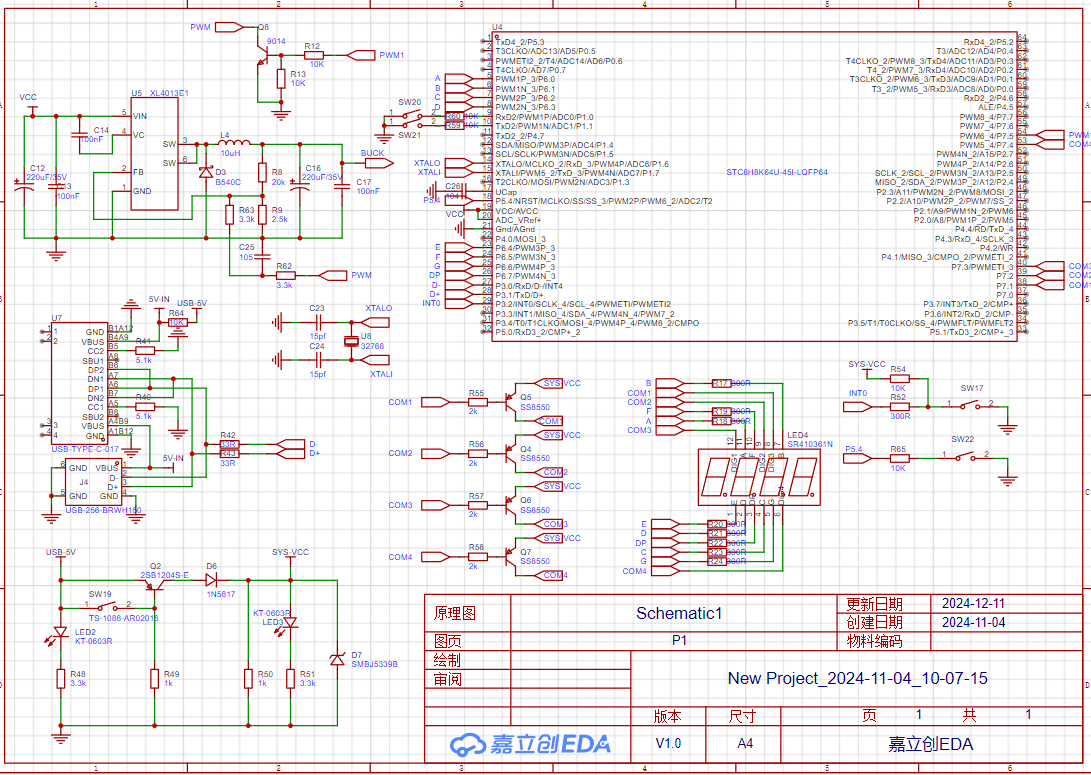Select feedback resistor R8 20k
1091x775 pixels.
pyautogui.click(x=262, y=172)
